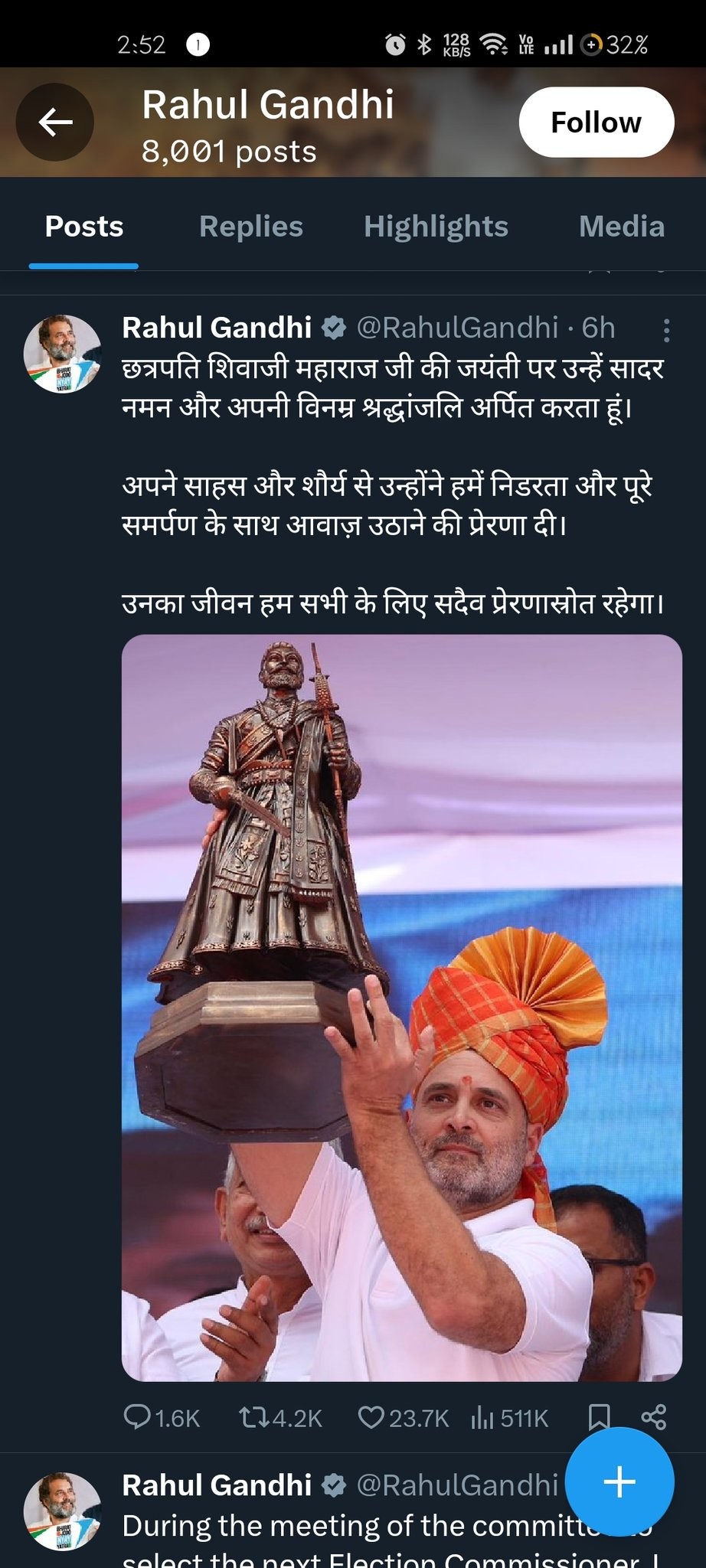Open the Hindi post text about Shivaji

[x=393, y=485]
